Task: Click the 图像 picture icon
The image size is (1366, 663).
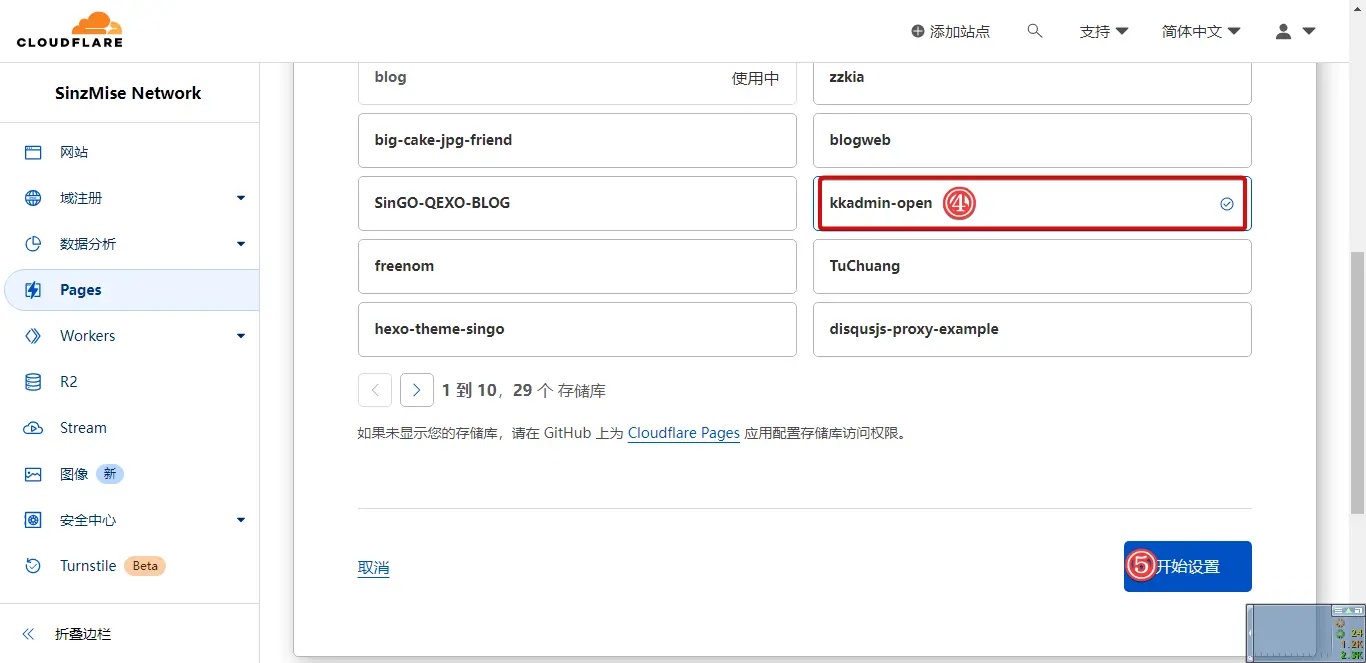Action: 33,474
